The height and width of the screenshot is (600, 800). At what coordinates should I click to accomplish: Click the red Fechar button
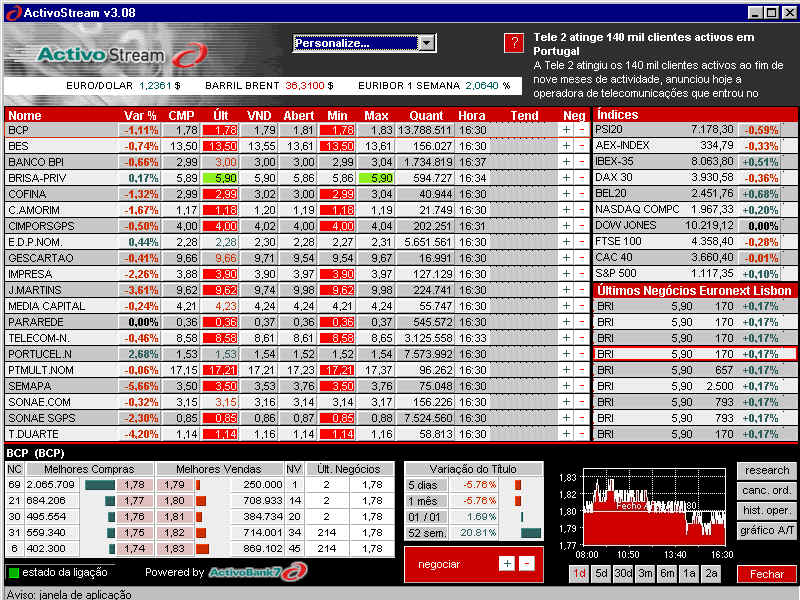[766, 574]
